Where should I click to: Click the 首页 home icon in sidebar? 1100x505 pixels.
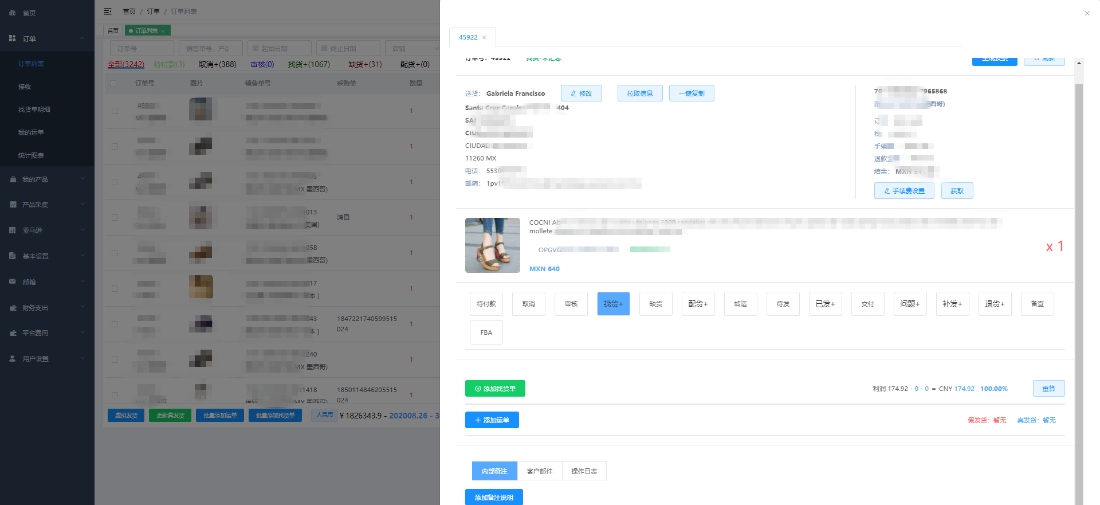(13, 12)
